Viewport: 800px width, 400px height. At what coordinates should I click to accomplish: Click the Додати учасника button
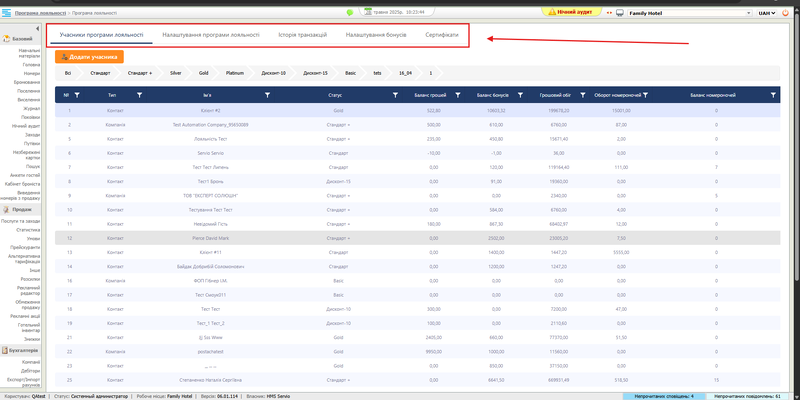[x=89, y=57]
